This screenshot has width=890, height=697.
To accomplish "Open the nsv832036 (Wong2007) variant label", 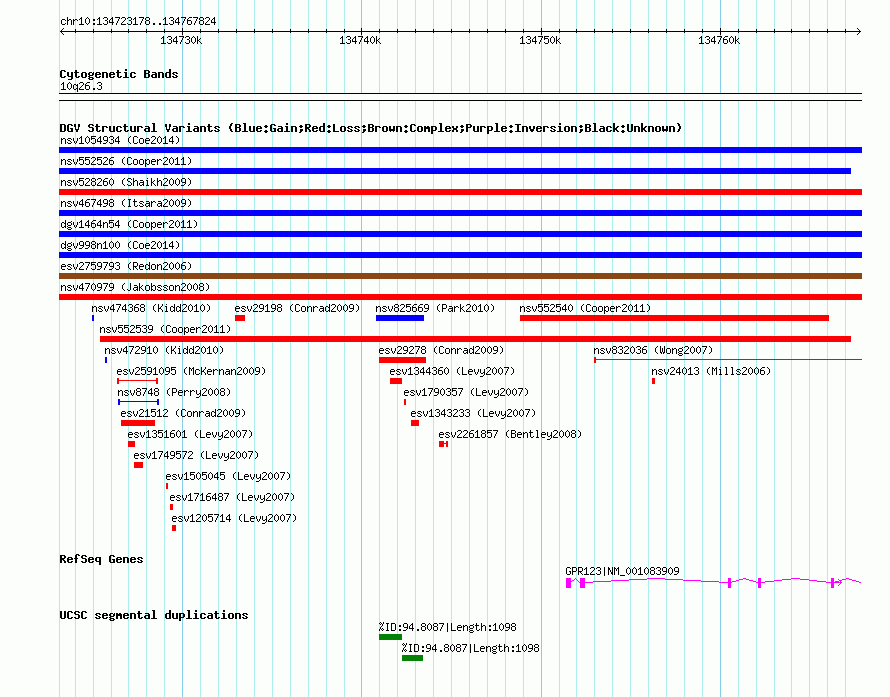I will 653,350.
